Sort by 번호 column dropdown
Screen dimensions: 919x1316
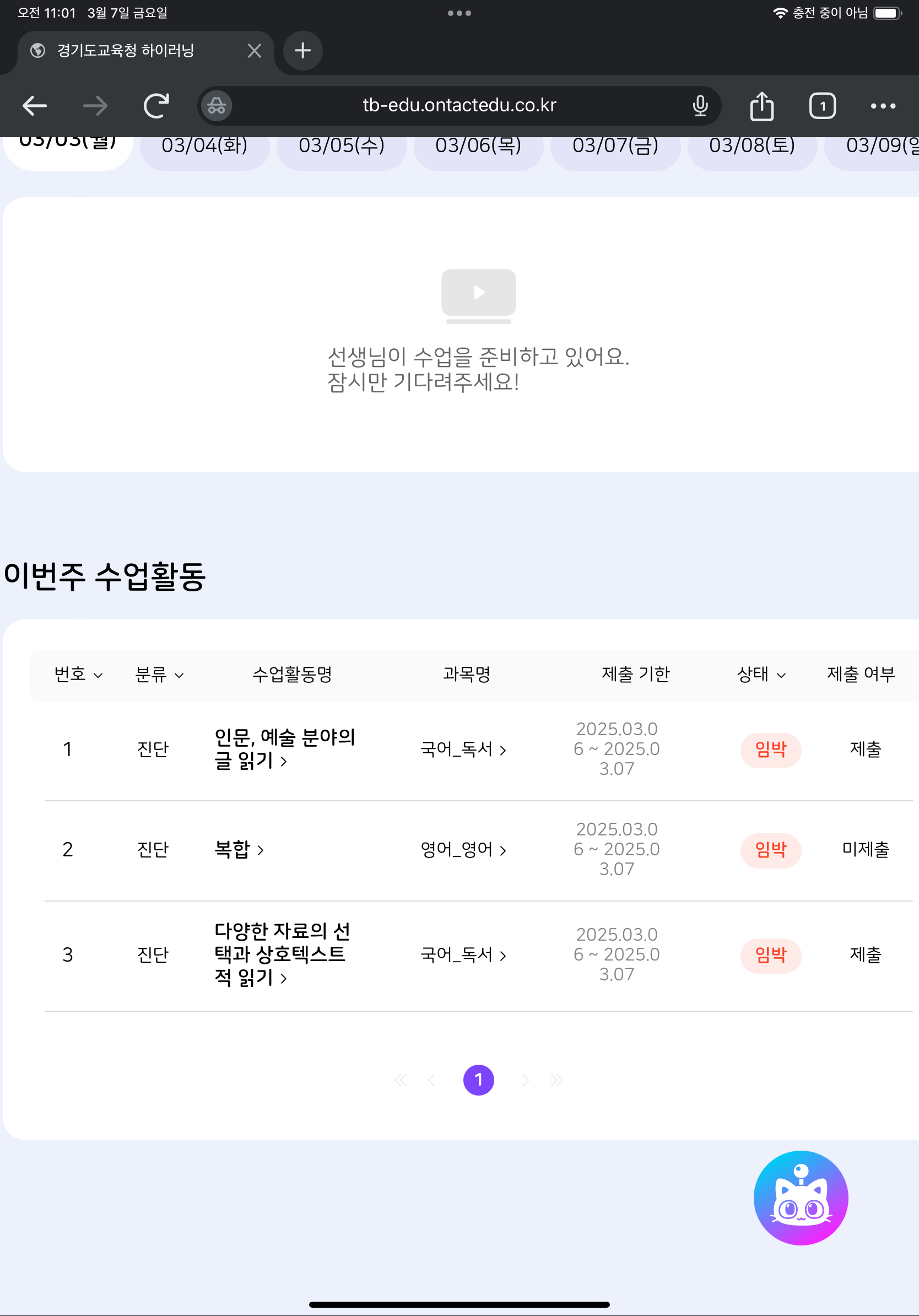tap(78, 675)
